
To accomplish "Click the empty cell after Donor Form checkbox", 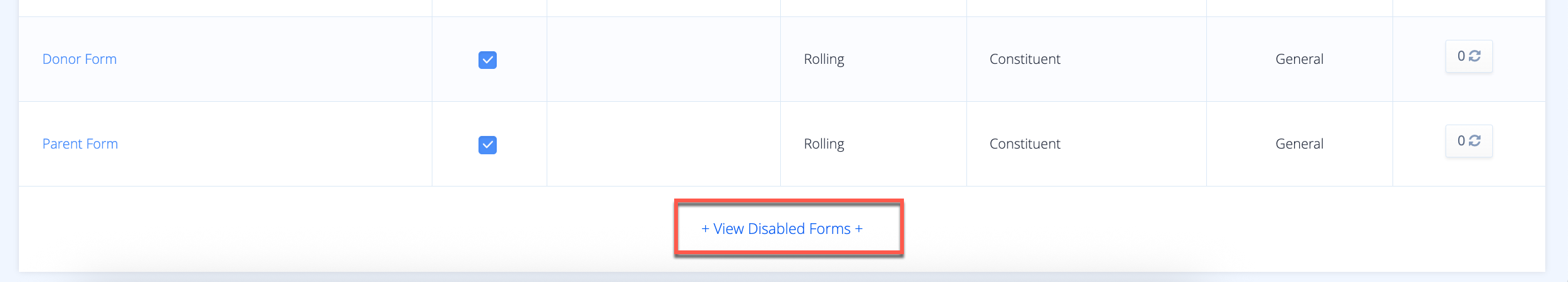I will click(x=663, y=59).
